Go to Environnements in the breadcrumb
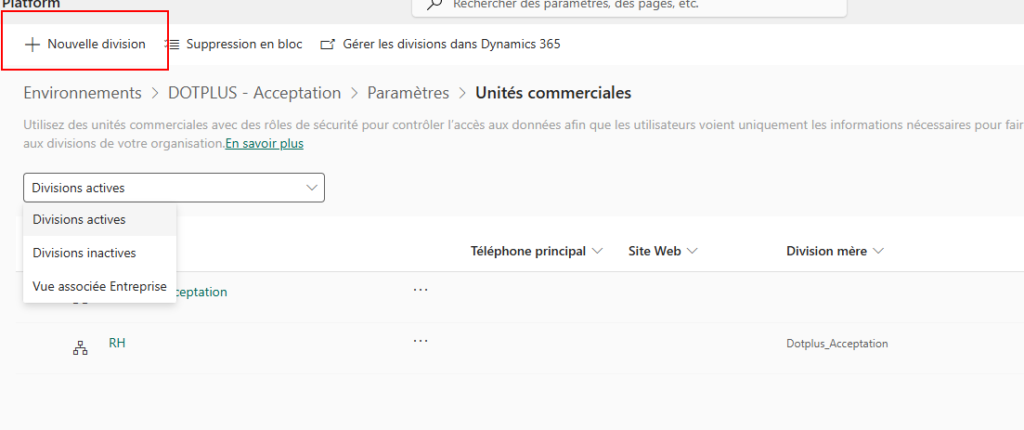1024x430 pixels. [x=82, y=93]
